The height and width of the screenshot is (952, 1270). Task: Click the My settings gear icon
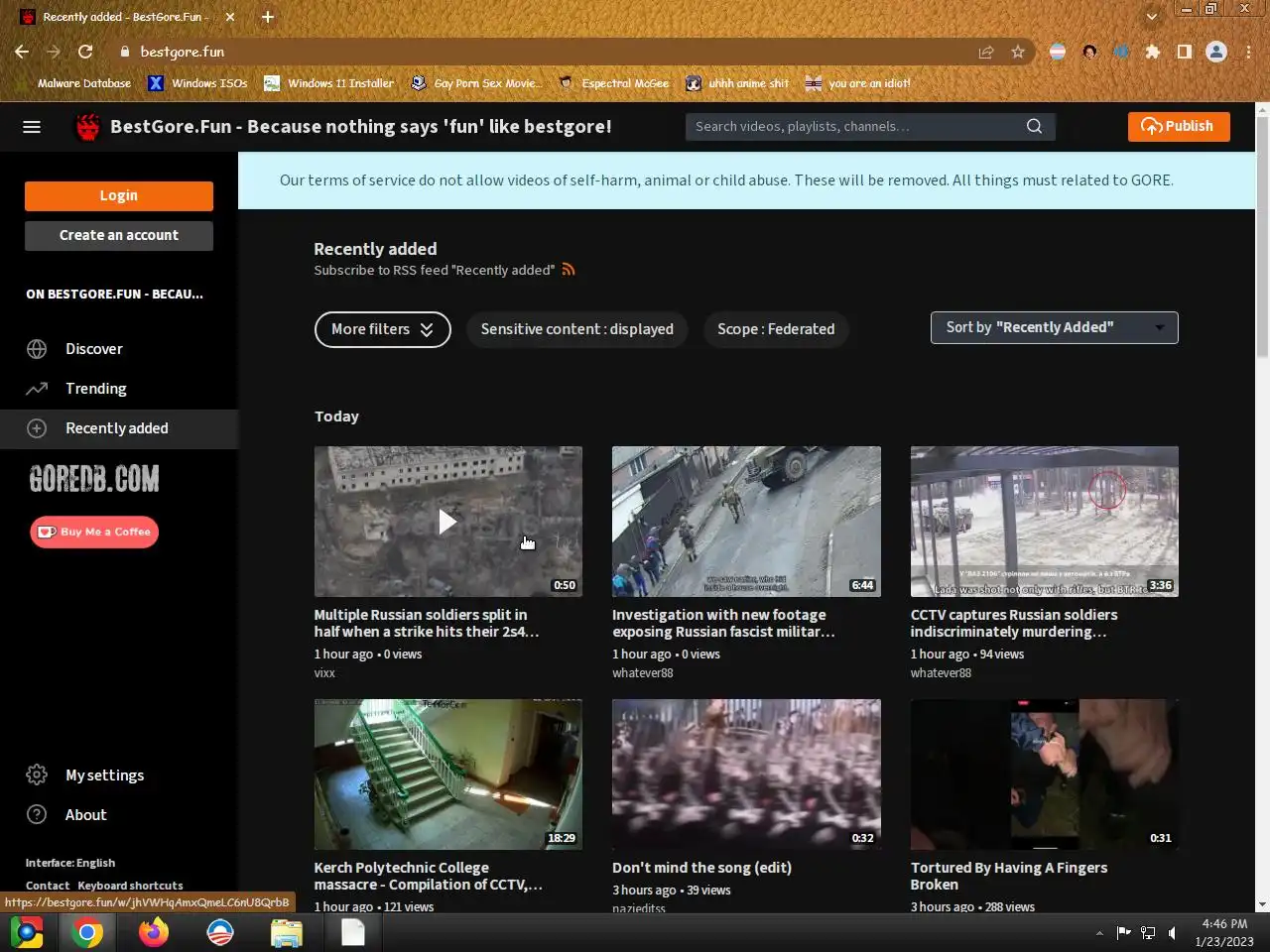(37, 775)
